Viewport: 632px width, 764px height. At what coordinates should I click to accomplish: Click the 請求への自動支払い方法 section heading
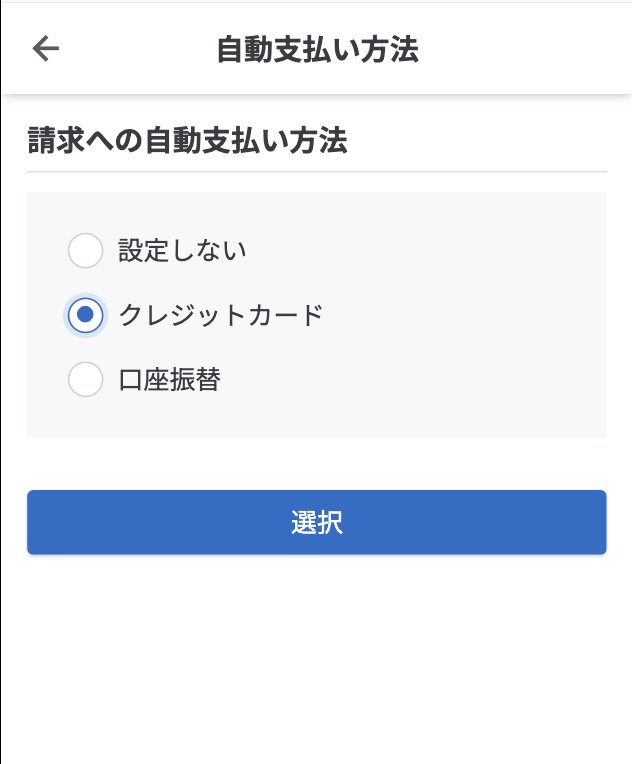tap(187, 141)
